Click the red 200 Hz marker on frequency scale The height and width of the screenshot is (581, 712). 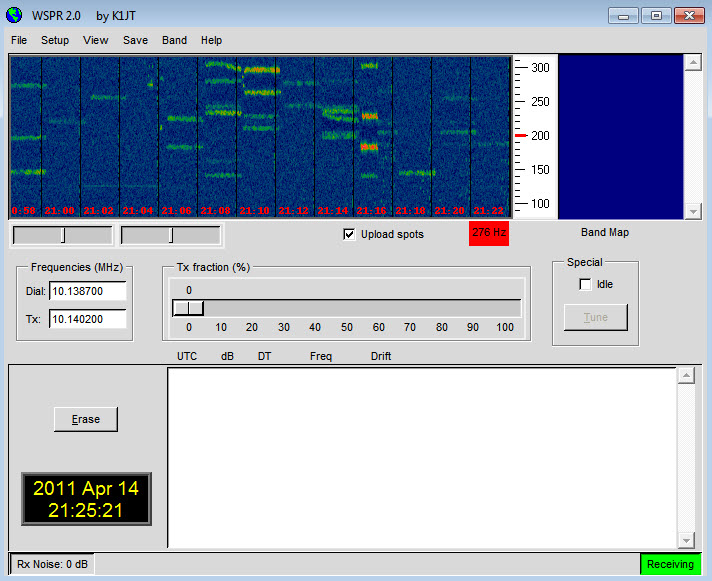point(520,135)
